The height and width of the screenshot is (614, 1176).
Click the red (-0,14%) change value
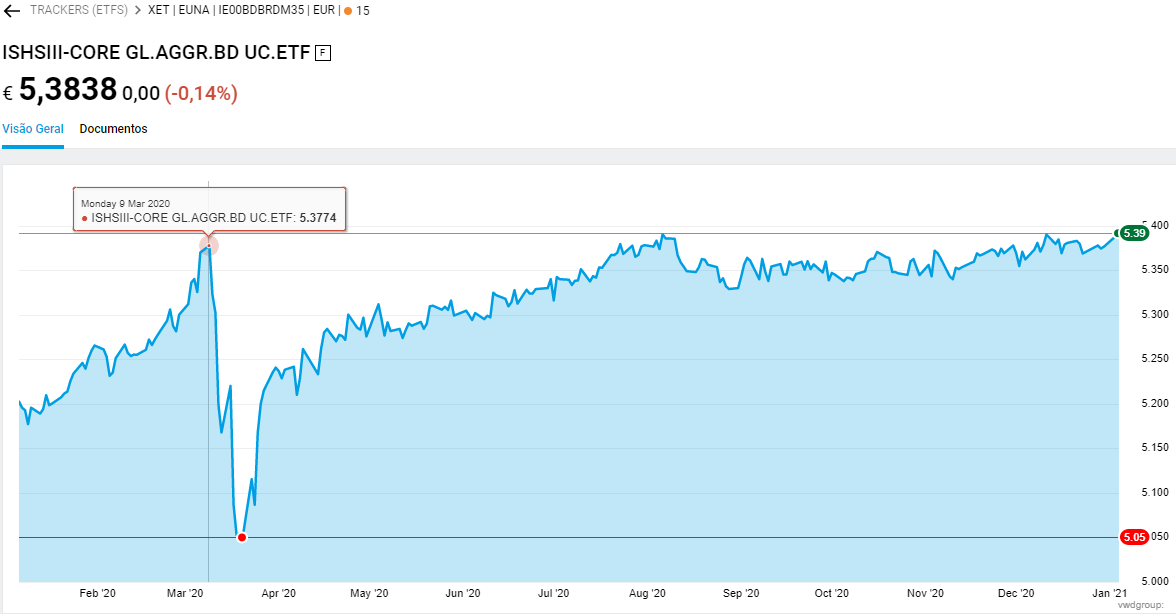201,94
